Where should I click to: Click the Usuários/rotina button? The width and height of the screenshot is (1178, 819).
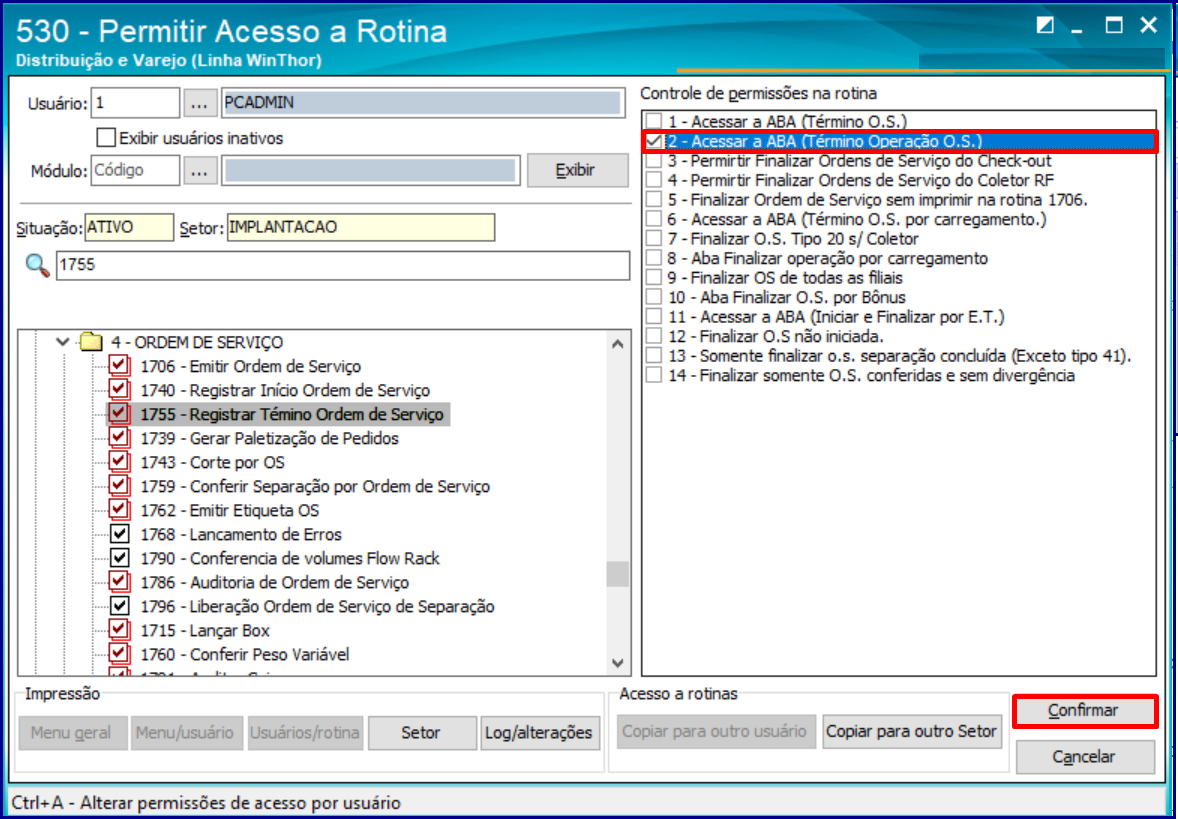(x=305, y=733)
